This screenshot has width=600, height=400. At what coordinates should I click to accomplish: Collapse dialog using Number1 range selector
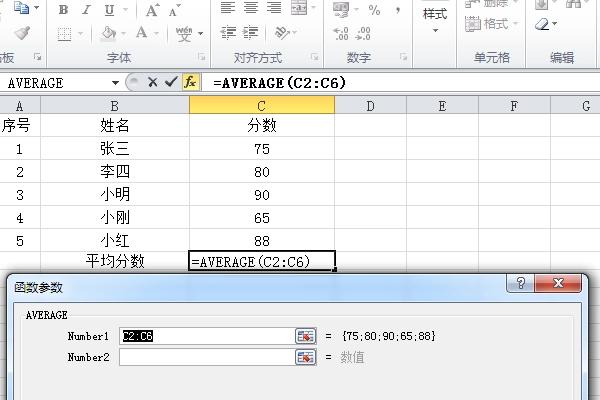pyautogui.click(x=305, y=336)
